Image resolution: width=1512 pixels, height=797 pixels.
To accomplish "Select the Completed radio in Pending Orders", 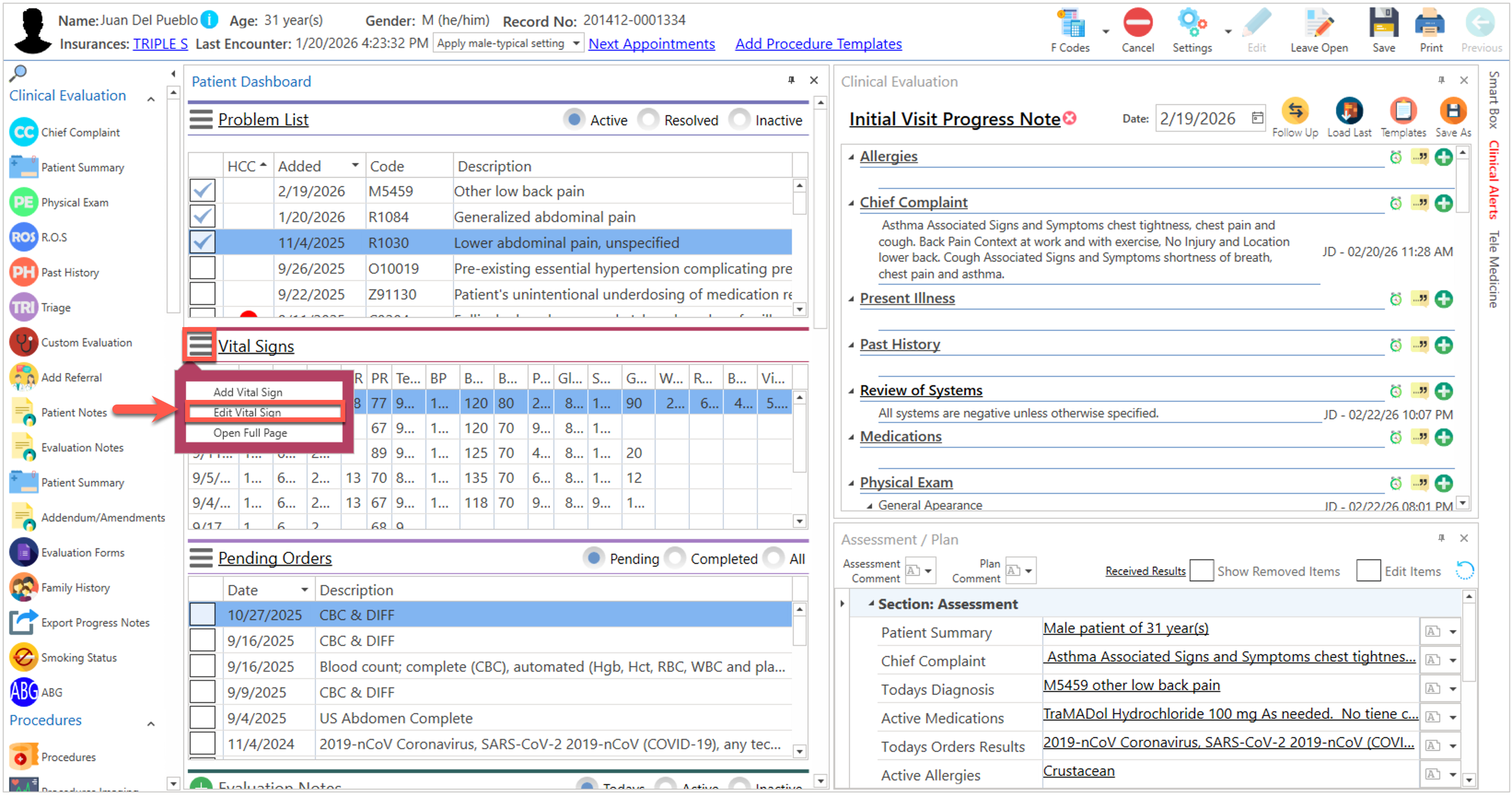I will click(x=675, y=558).
